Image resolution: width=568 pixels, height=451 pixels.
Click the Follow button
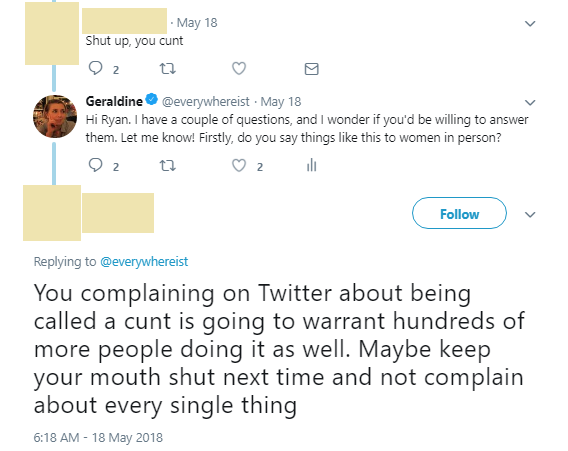[x=459, y=213]
